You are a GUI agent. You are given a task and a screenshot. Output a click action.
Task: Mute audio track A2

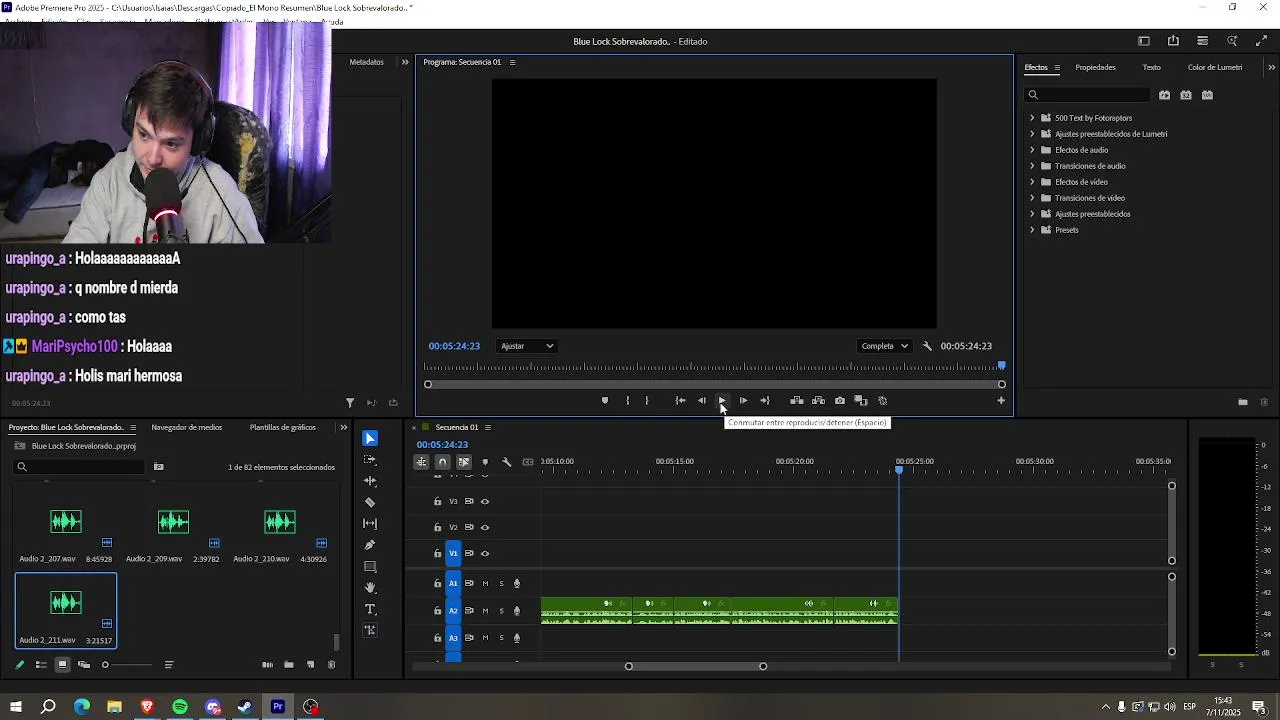tap(485, 610)
